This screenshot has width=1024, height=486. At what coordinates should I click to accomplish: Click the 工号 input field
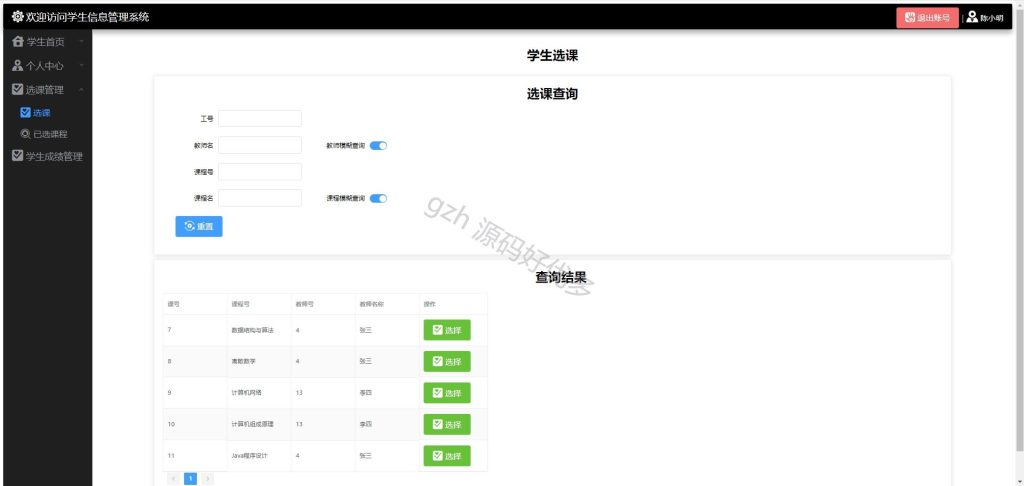pyautogui.click(x=260, y=119)
